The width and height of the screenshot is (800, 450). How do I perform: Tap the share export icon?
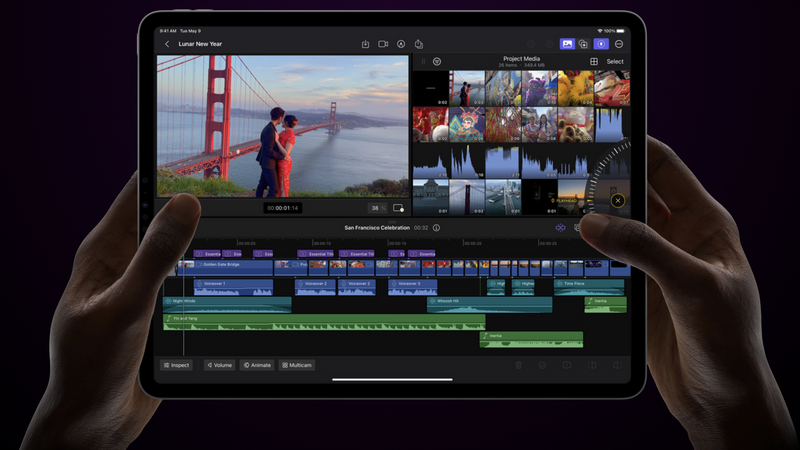(x=419, y=44)
